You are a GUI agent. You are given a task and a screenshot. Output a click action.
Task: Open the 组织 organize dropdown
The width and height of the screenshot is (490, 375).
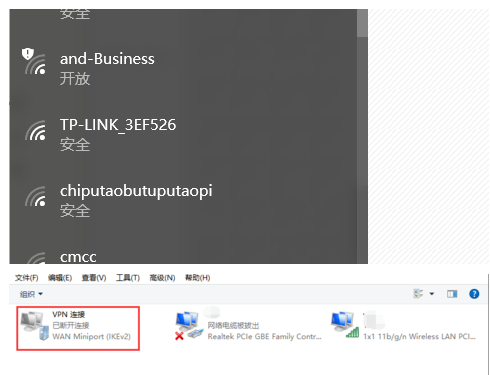[31, 294]
